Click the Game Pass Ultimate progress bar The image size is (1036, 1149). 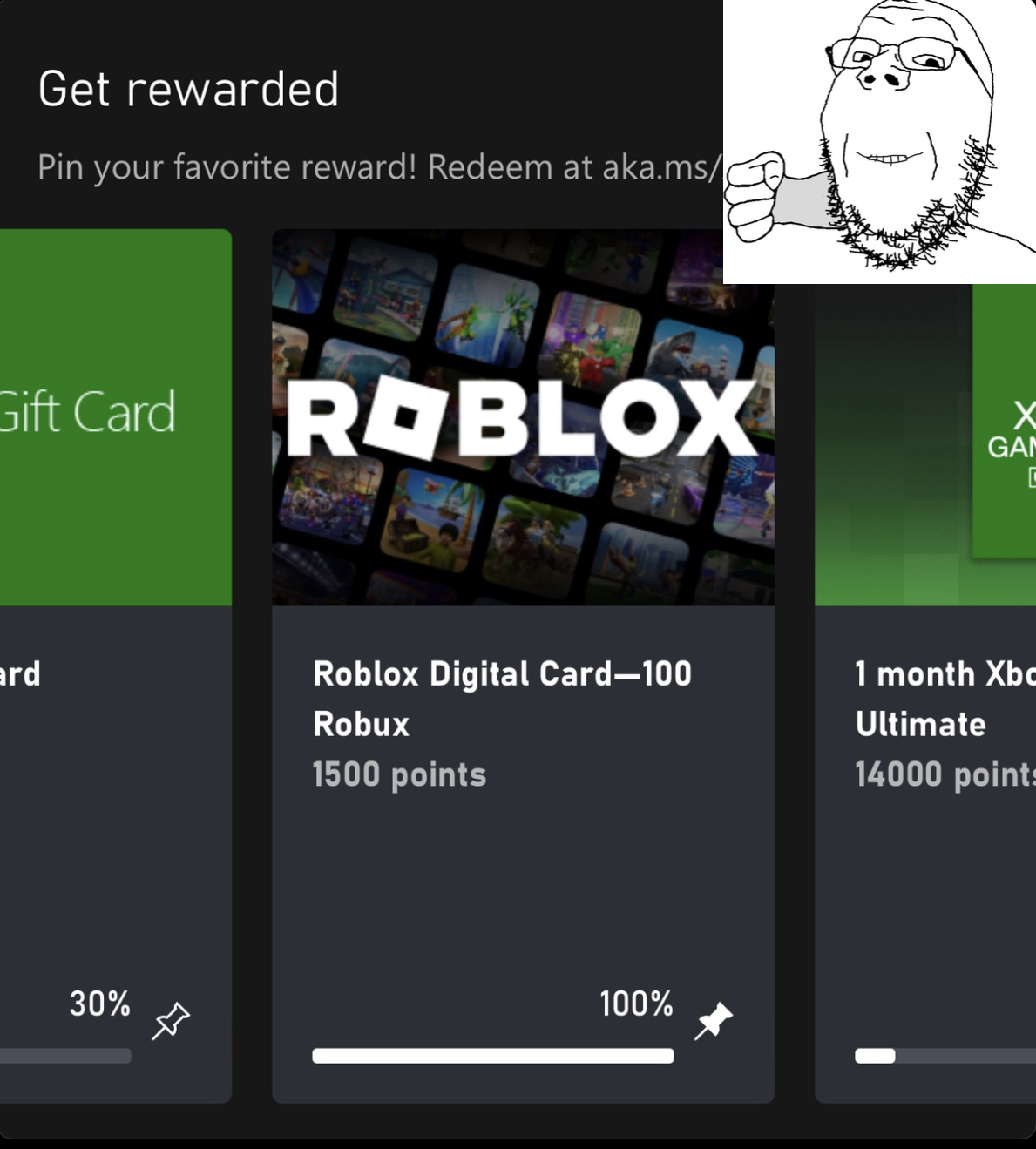point(945,1056)
